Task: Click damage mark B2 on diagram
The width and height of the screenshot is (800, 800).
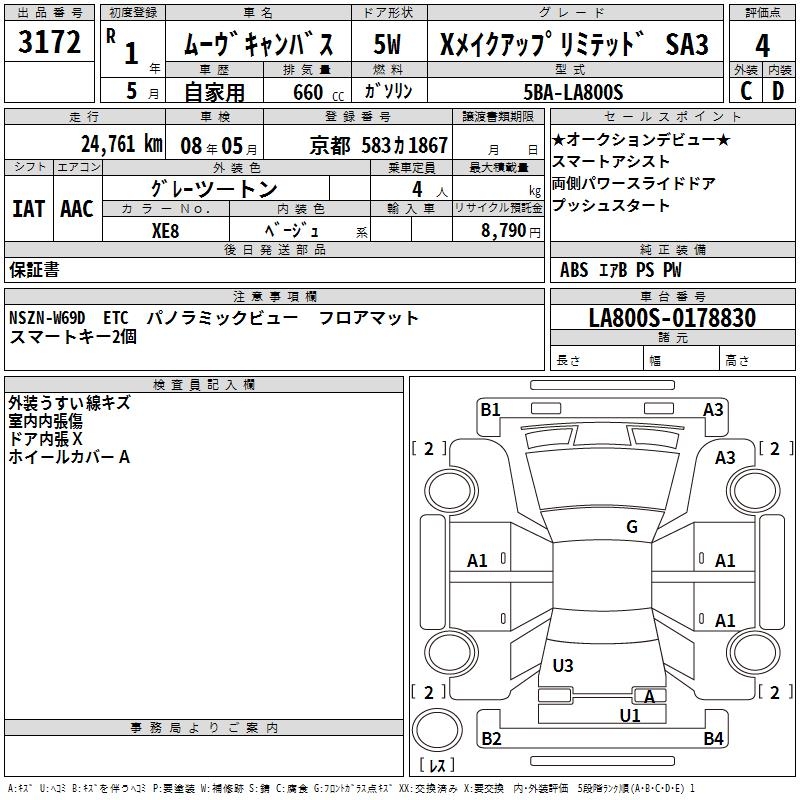Action: point(491,739)
